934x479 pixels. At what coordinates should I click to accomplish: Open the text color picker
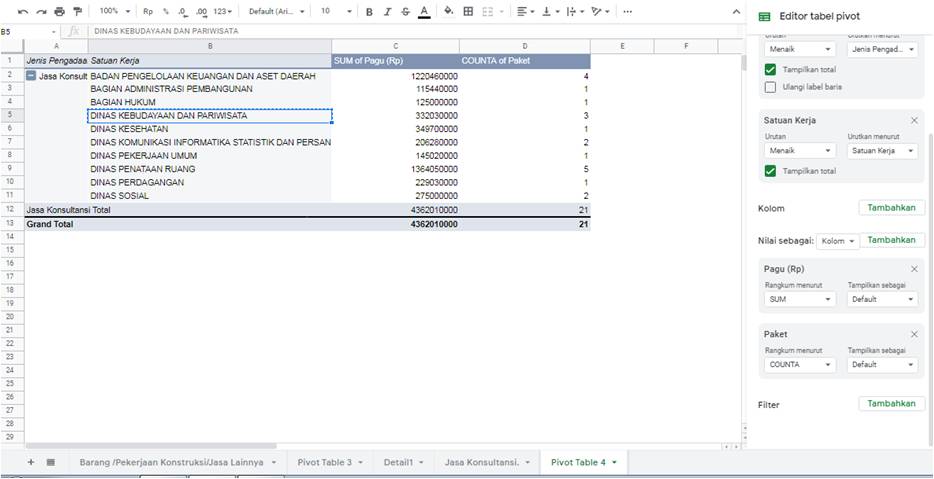coord(424,11)
